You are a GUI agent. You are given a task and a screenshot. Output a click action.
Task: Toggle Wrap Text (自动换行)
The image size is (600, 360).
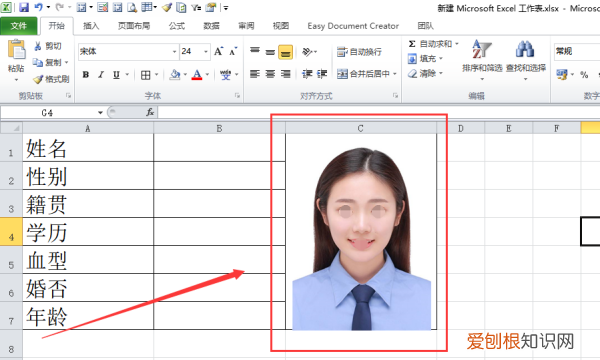click(x=359, y=52)
